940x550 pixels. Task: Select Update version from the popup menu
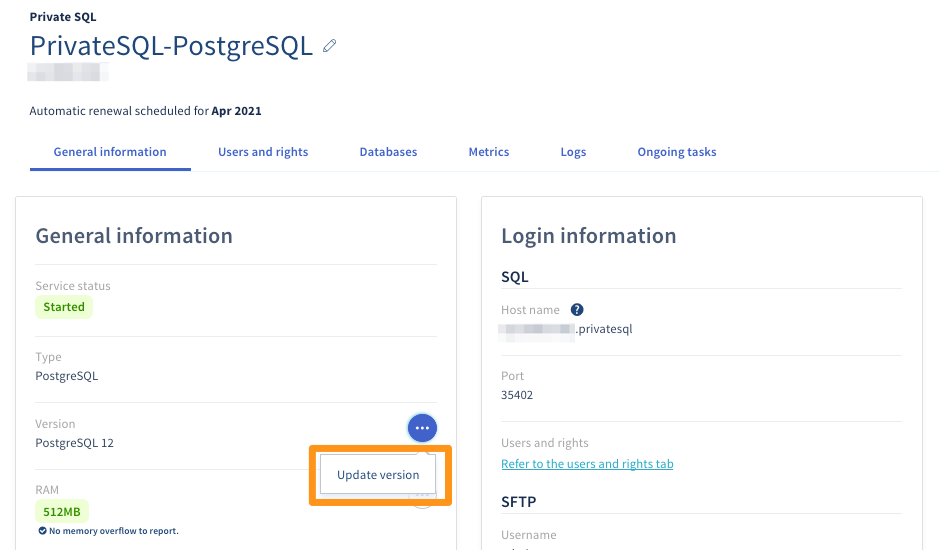(378, 475)
